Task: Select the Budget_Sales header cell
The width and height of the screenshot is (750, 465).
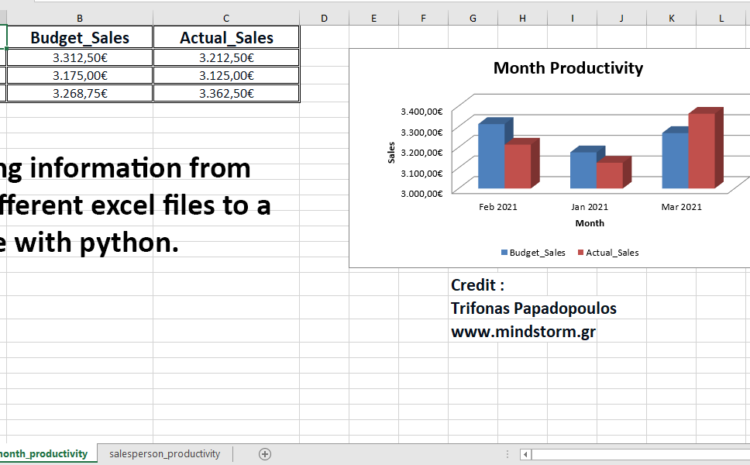Action: tap(80, 37)
